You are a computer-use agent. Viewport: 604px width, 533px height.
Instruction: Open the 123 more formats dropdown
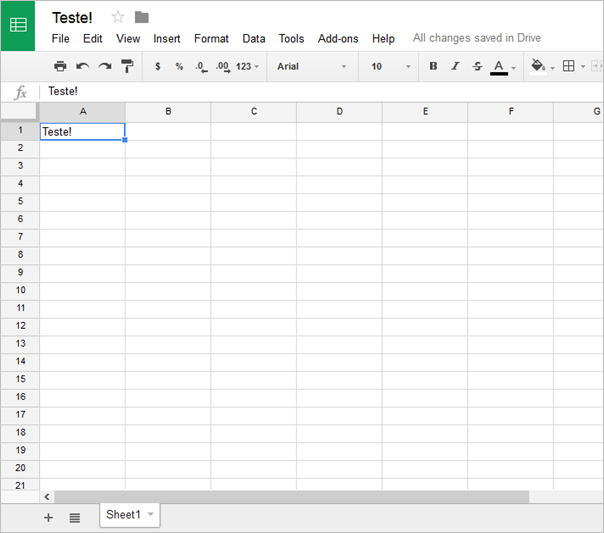[x=247, y=66]
